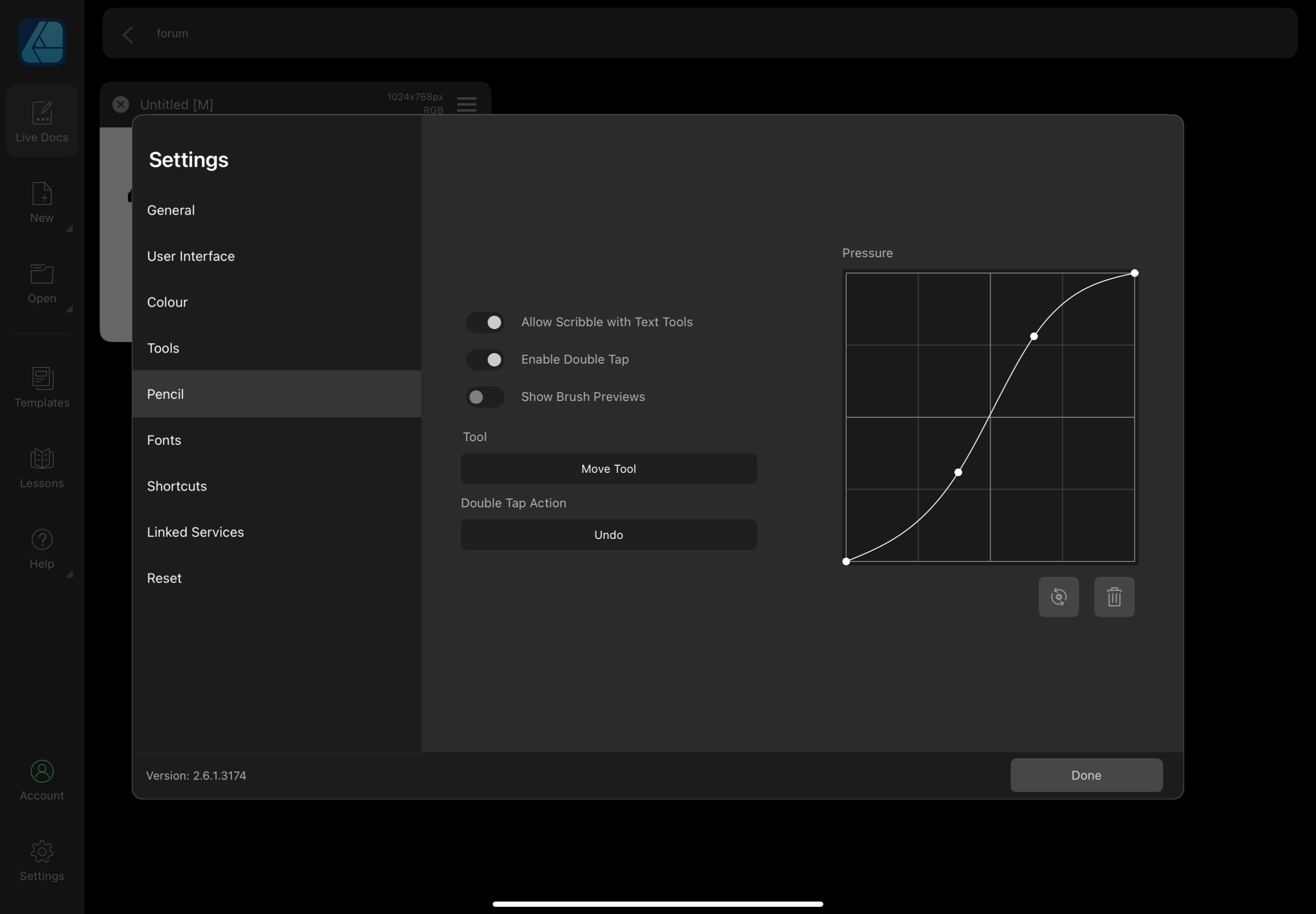Select the Reset settings category

(x=277, y=578)
